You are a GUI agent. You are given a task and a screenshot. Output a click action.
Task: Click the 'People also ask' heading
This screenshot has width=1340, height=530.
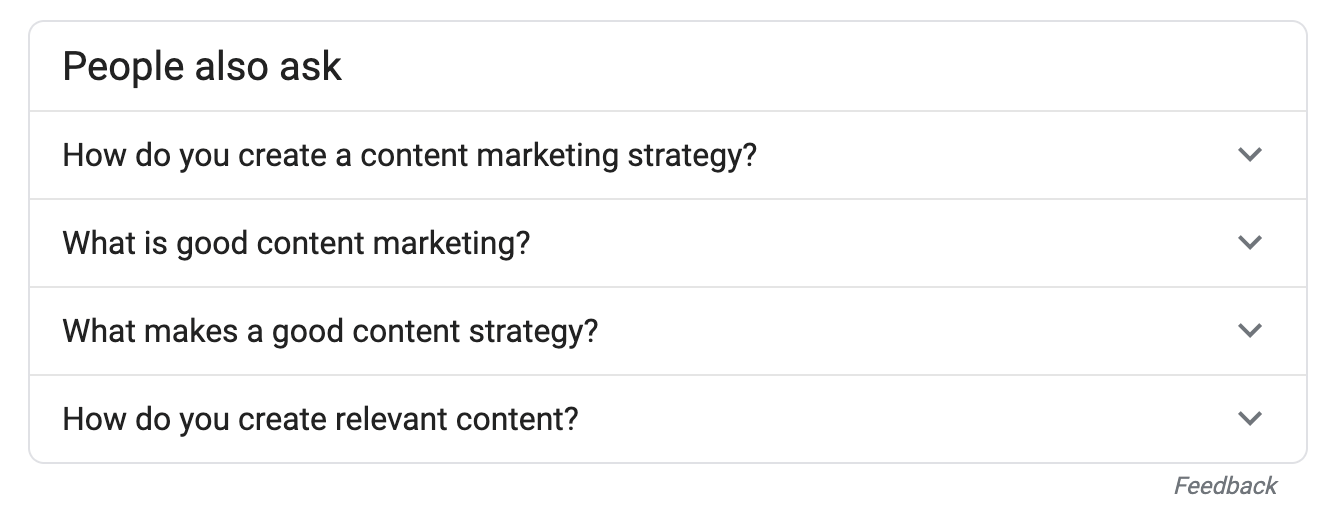click(202, 67)
